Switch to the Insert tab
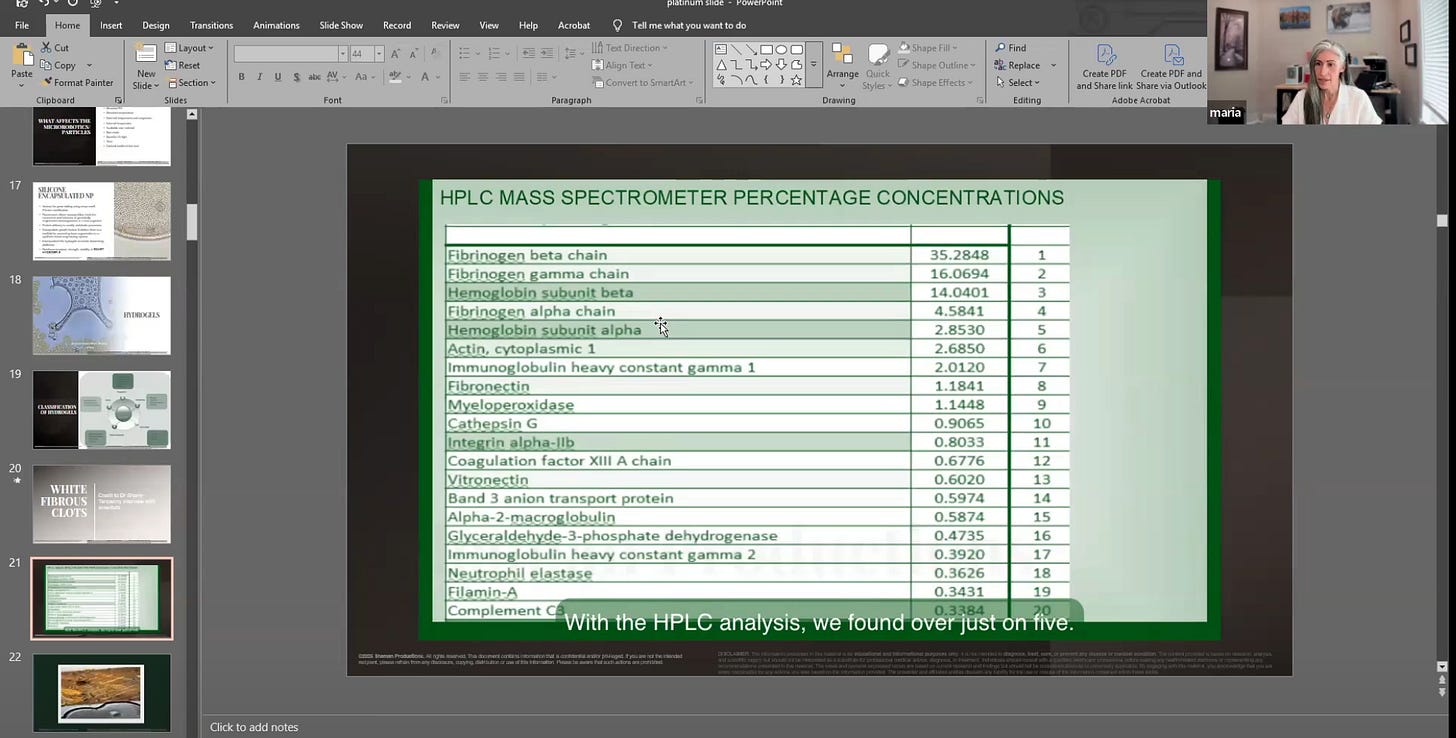 (111, 25)
